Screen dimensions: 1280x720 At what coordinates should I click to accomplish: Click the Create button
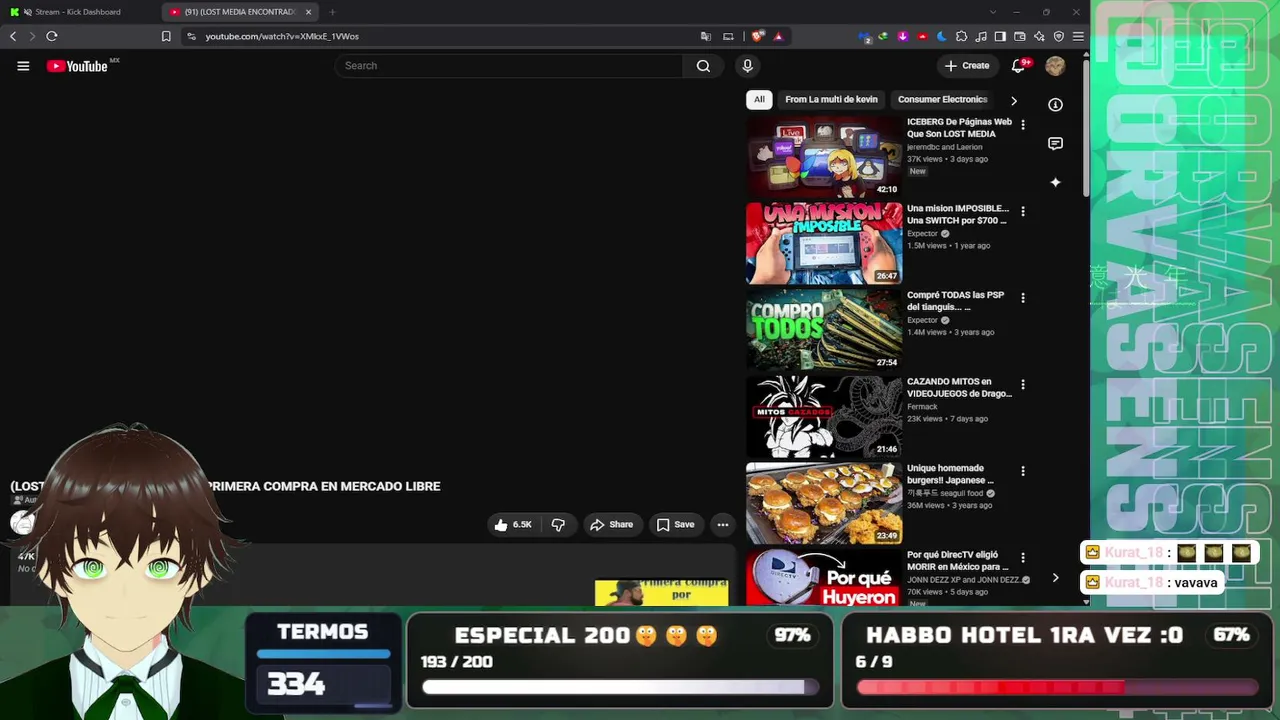coord(967,66)
